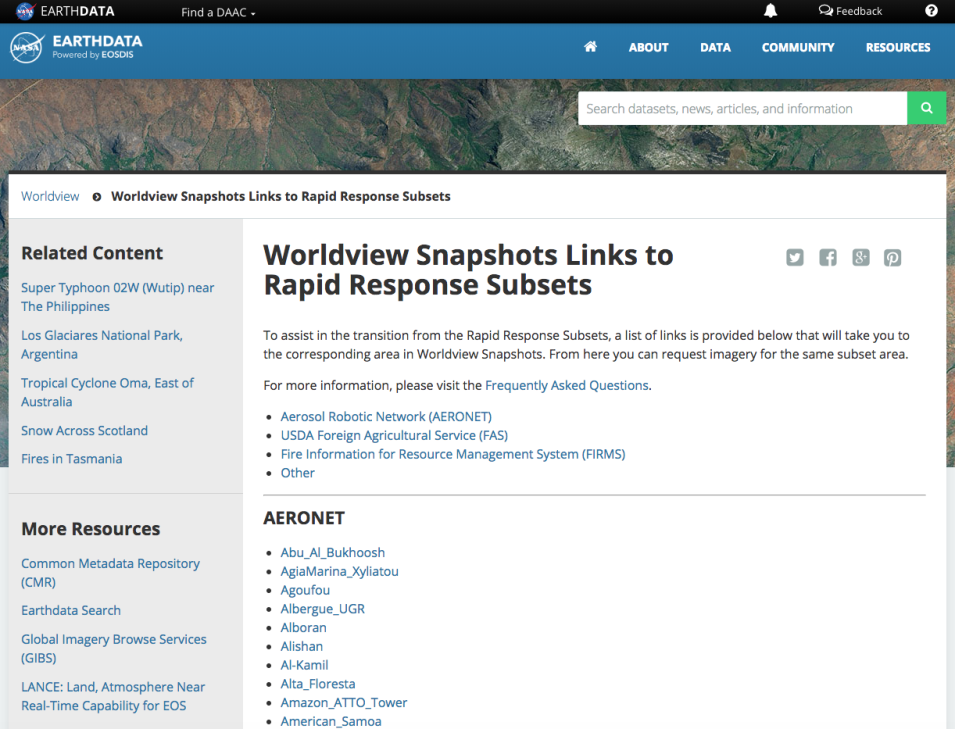Open Super Typhoon 02W (Wutip) link
Screen dimensions: 955x729
(x=118, y=297)
